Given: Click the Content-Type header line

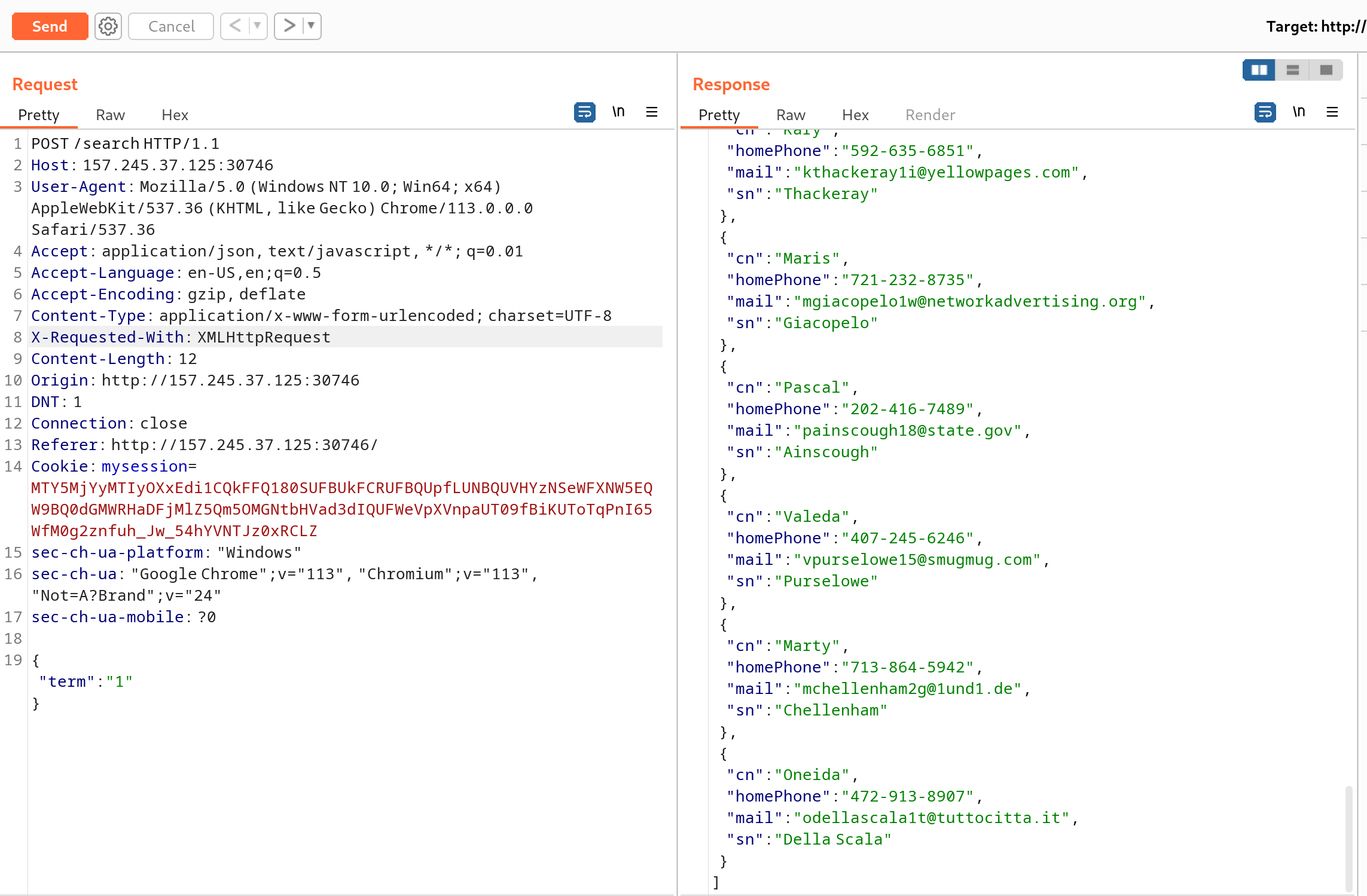Looking at the screenshot, I should coord(321,316).
